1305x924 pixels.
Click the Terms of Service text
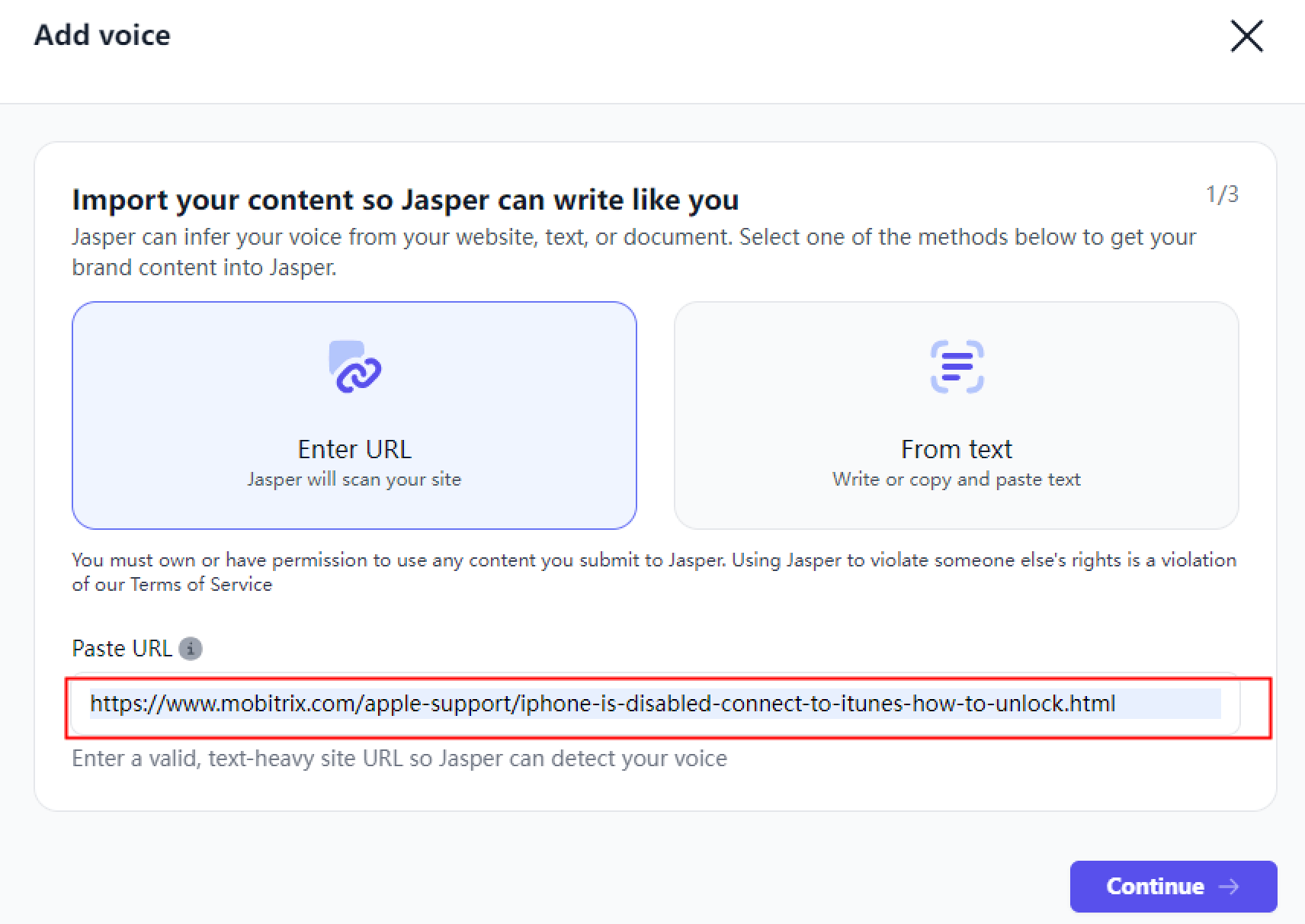[x=201, y=585]
